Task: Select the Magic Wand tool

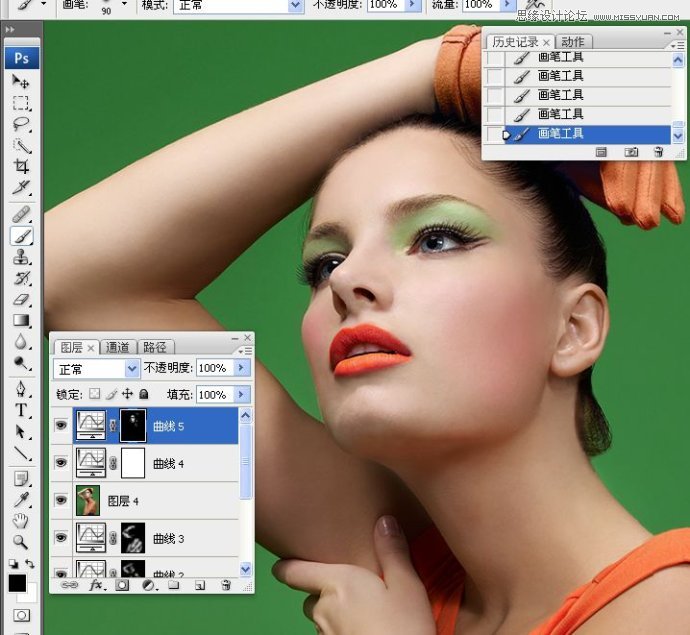Action: pyautogui.click(x=20, y=145)
